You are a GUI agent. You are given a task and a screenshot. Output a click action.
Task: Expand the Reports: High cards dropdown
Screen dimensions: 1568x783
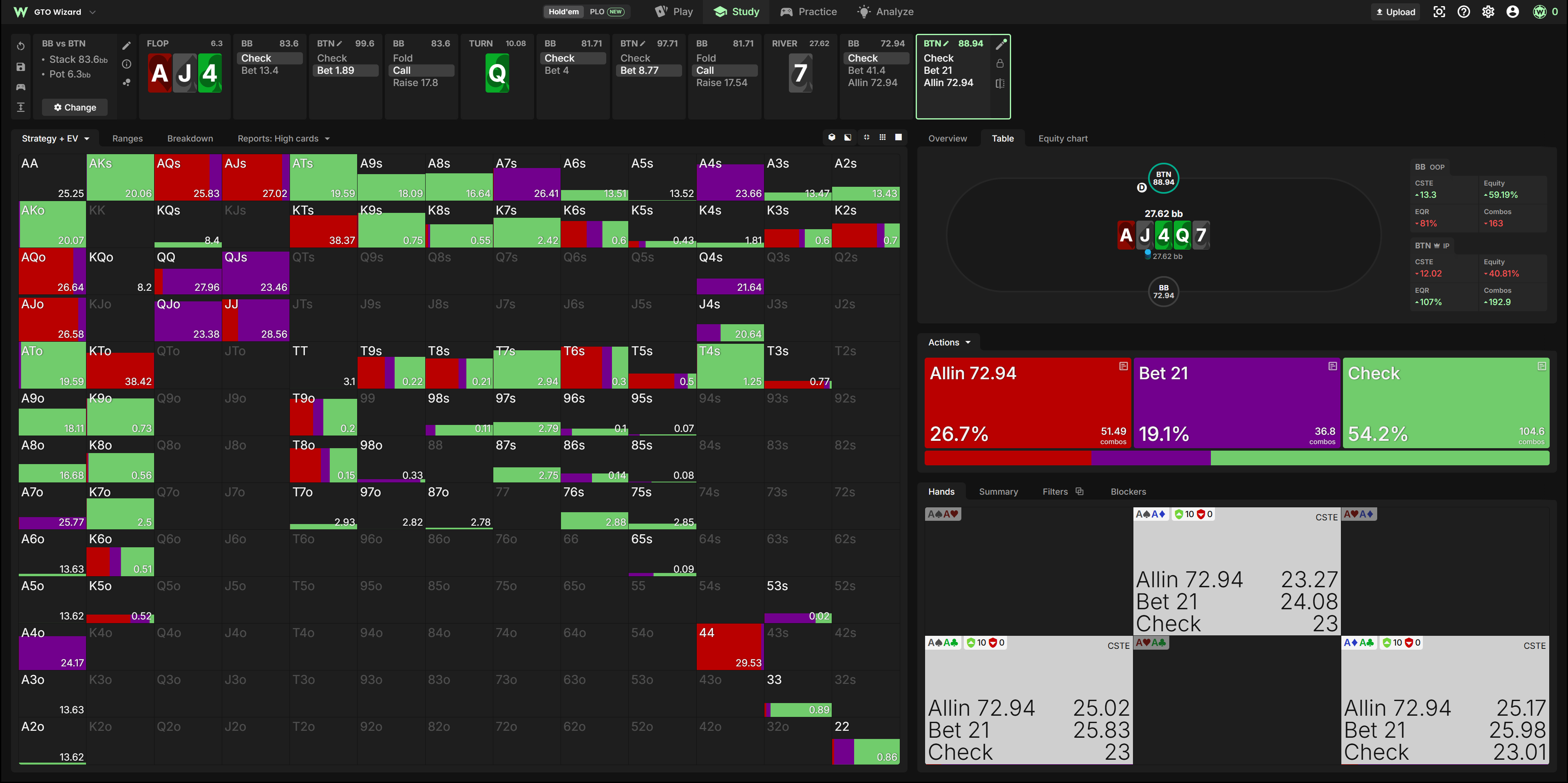tap(284, 138)
